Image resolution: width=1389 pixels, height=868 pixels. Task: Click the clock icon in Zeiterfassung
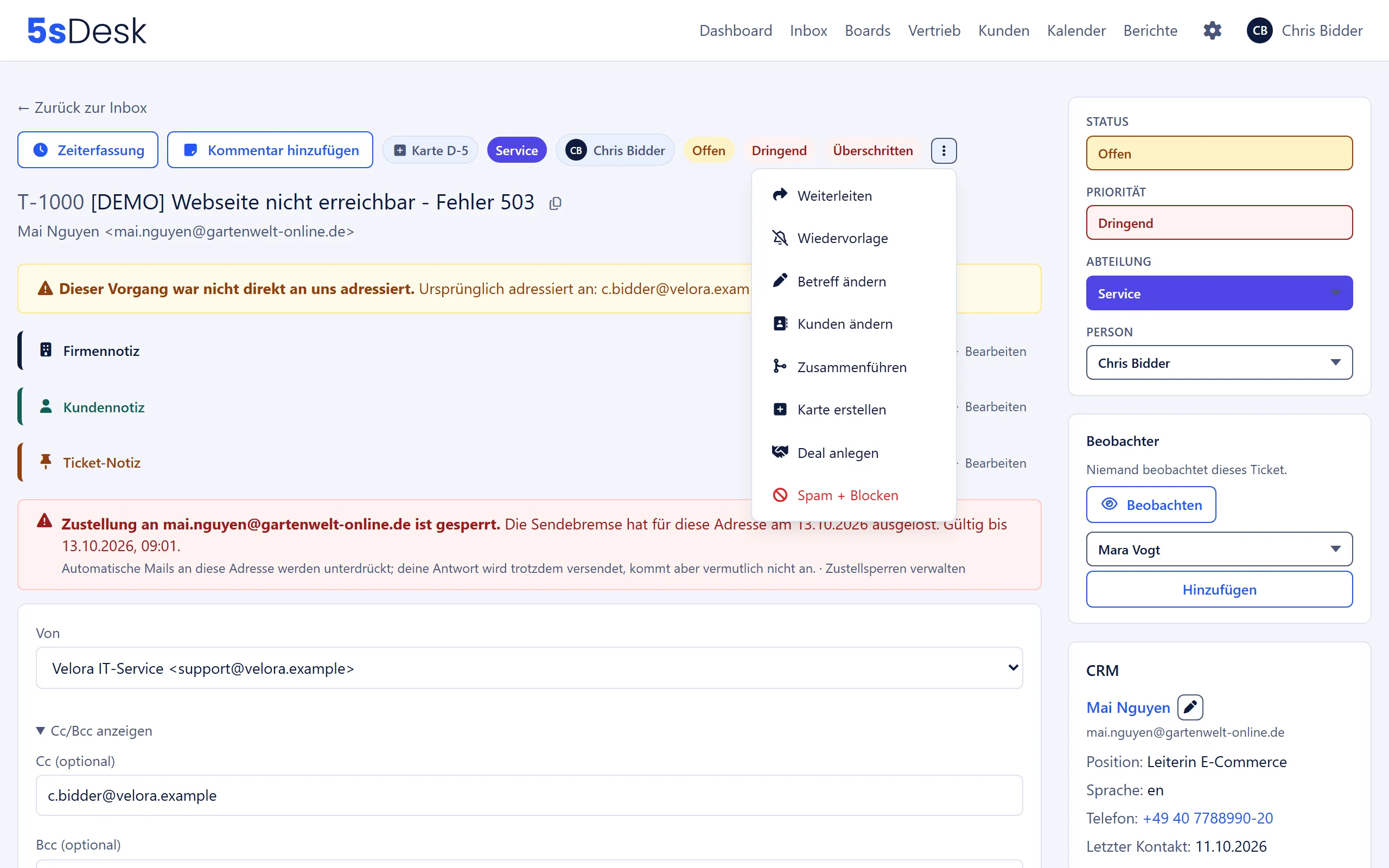(x=41, y=150)
